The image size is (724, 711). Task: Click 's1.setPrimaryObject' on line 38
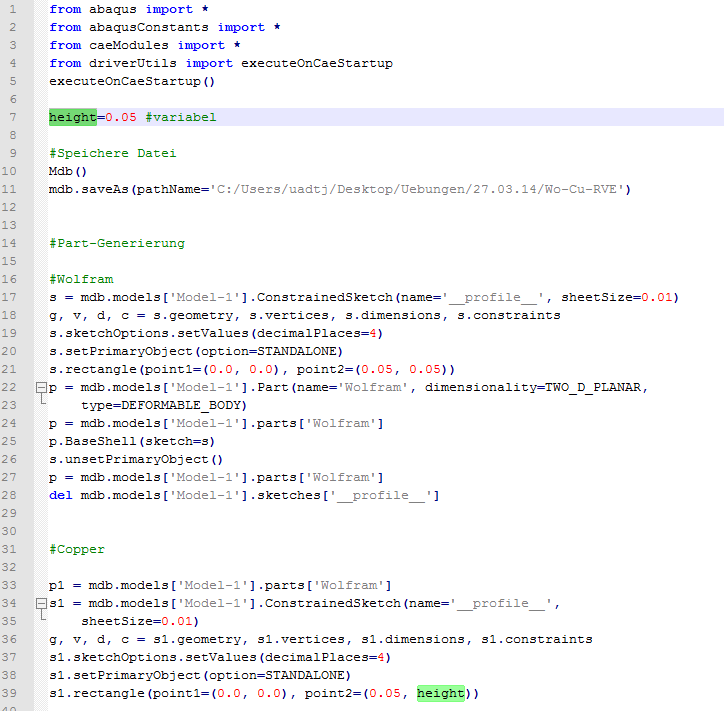[125, 675]
